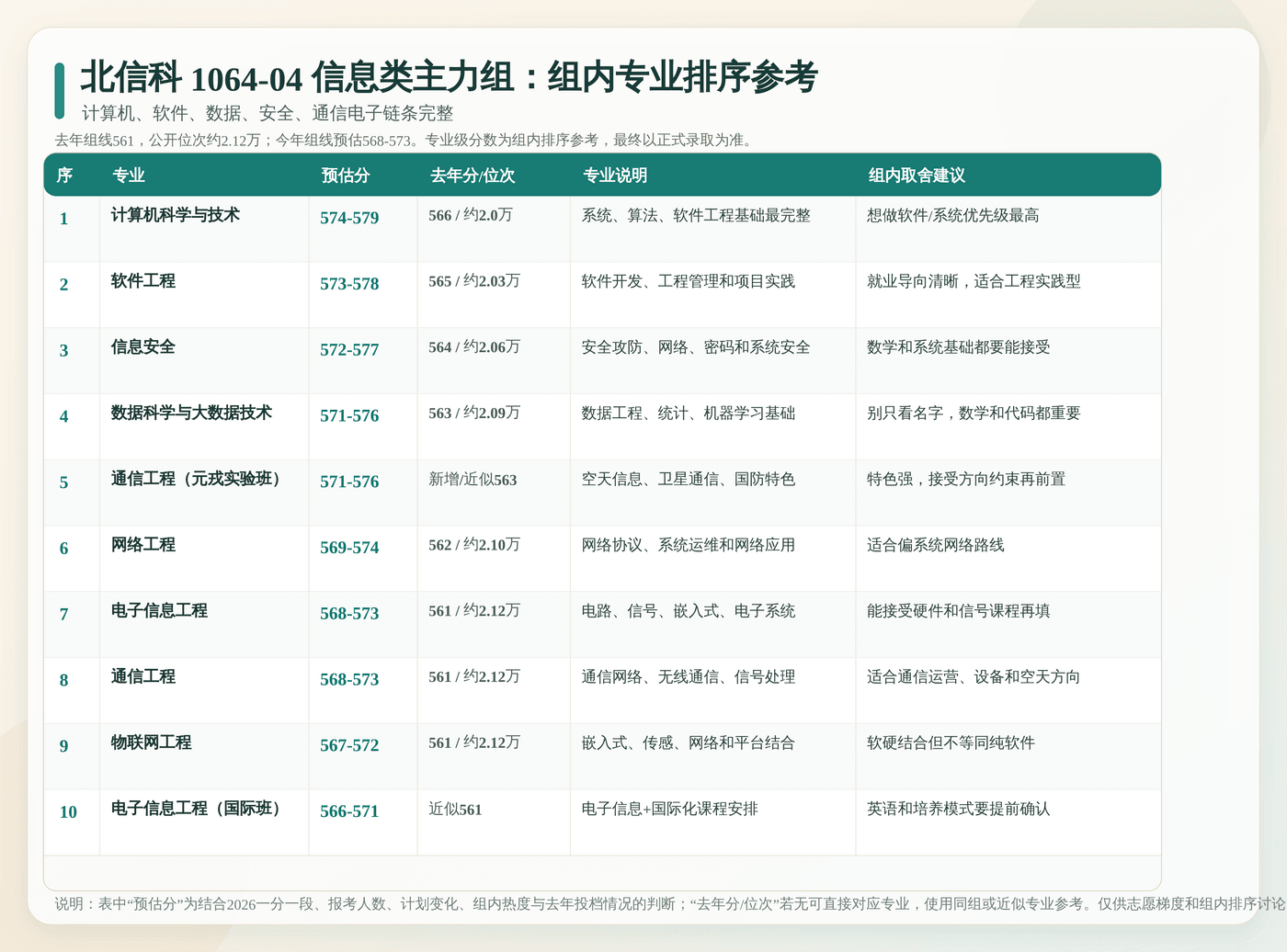Click cell 565 / 约2.03万
Image resolution: width=1287 pixels, height=952 pixels.
(474, 281)
